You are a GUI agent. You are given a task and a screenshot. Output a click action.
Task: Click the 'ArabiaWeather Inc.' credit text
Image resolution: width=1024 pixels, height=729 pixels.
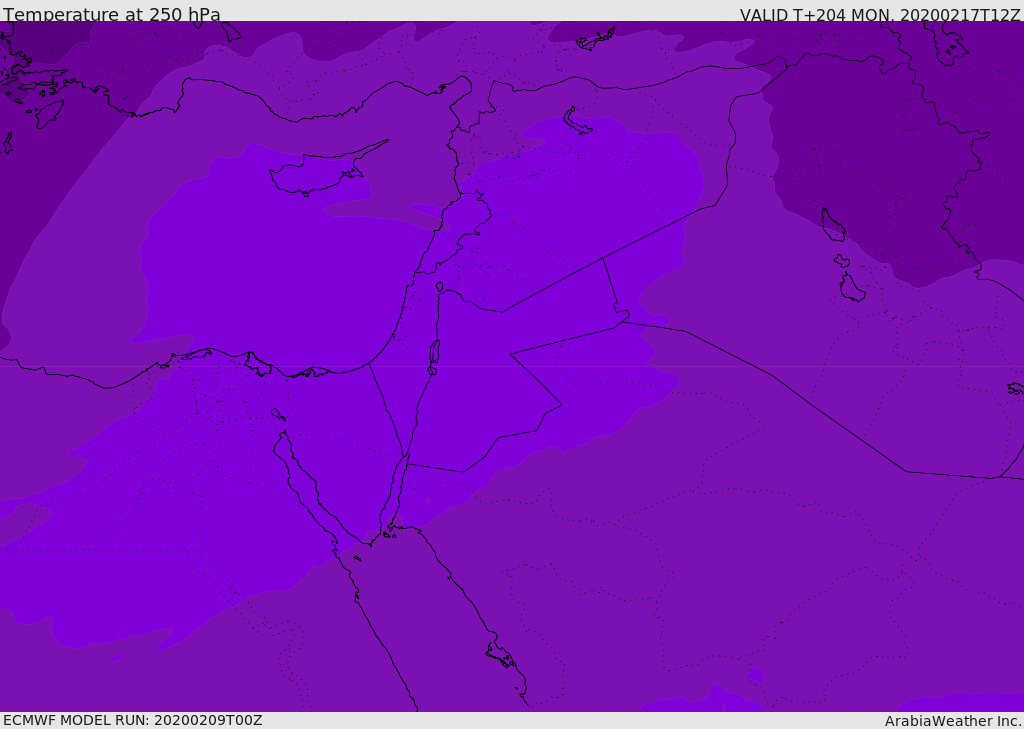953,721
